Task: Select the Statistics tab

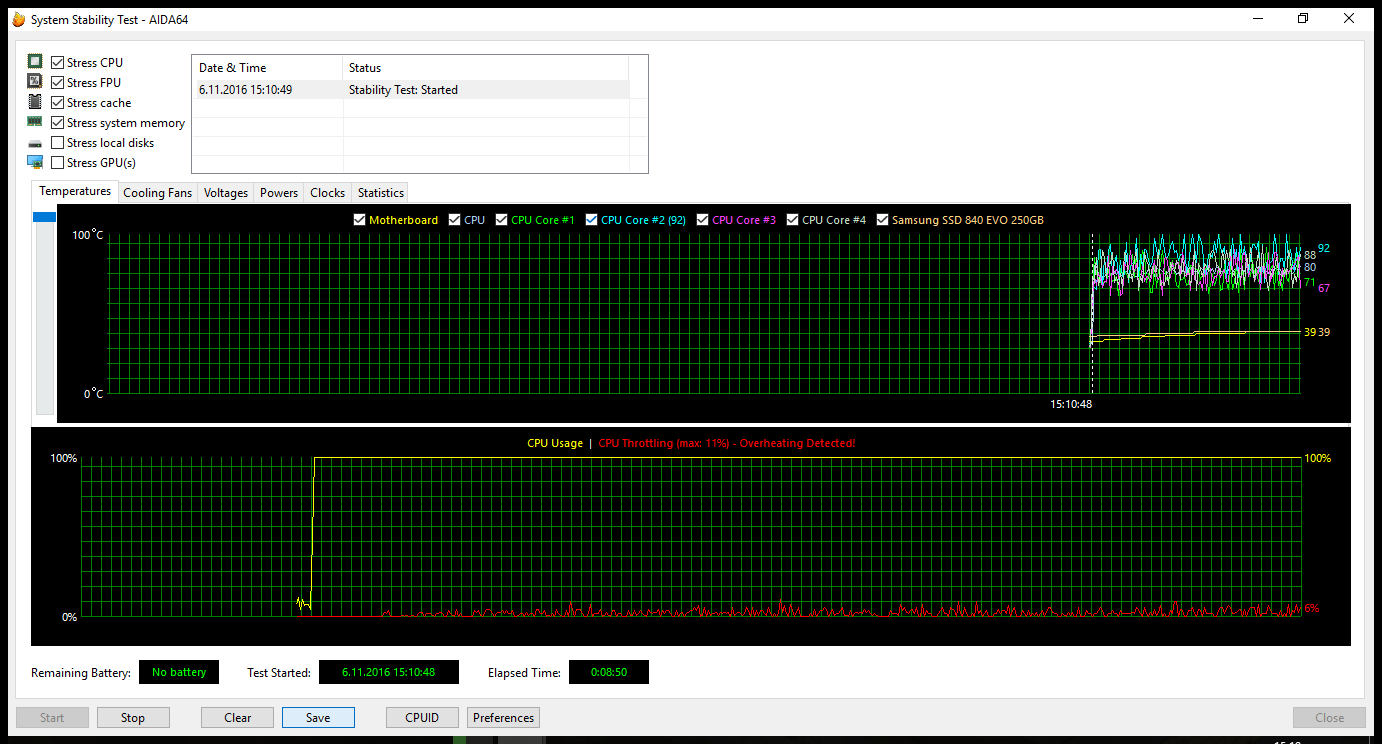Action: (x=379, y=192)
